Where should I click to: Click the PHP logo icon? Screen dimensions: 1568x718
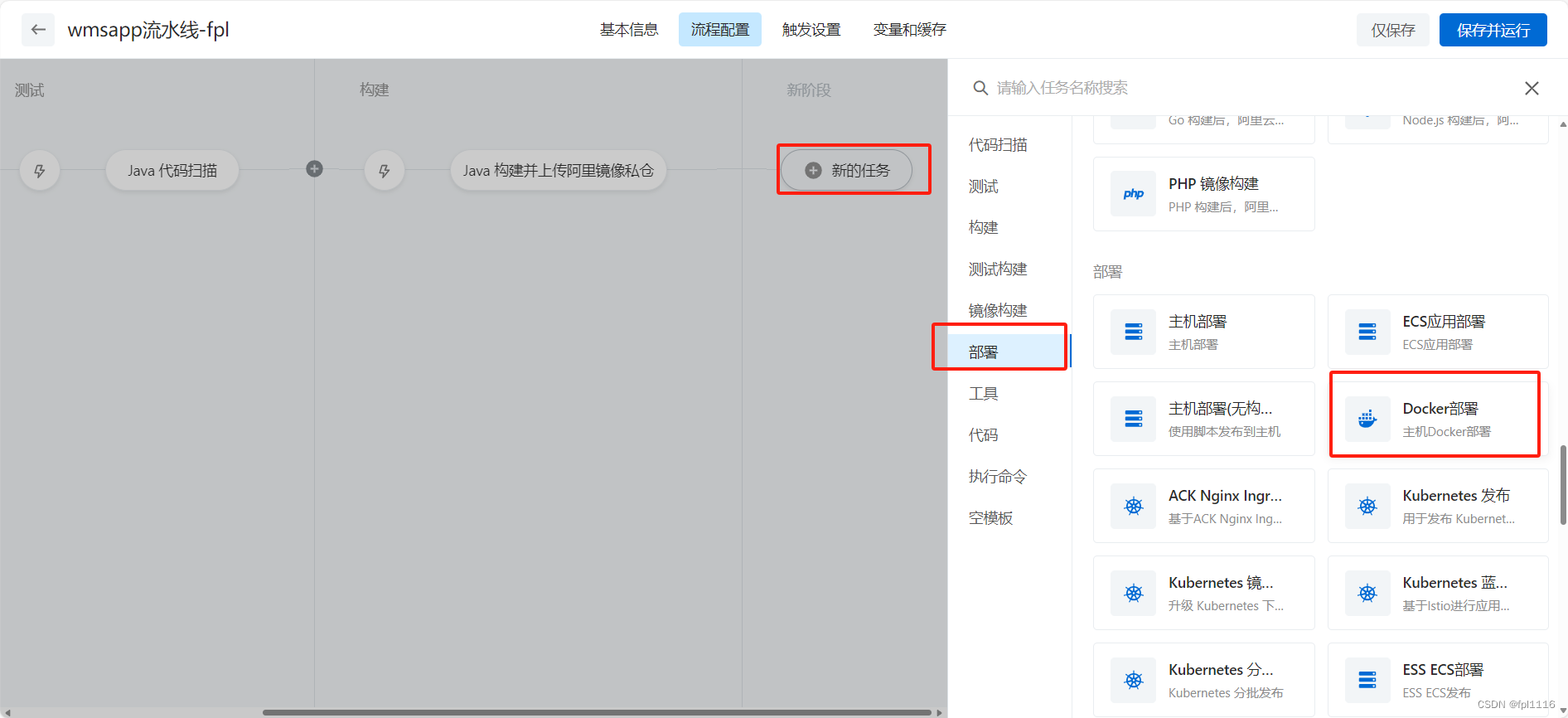[1134, 194]
